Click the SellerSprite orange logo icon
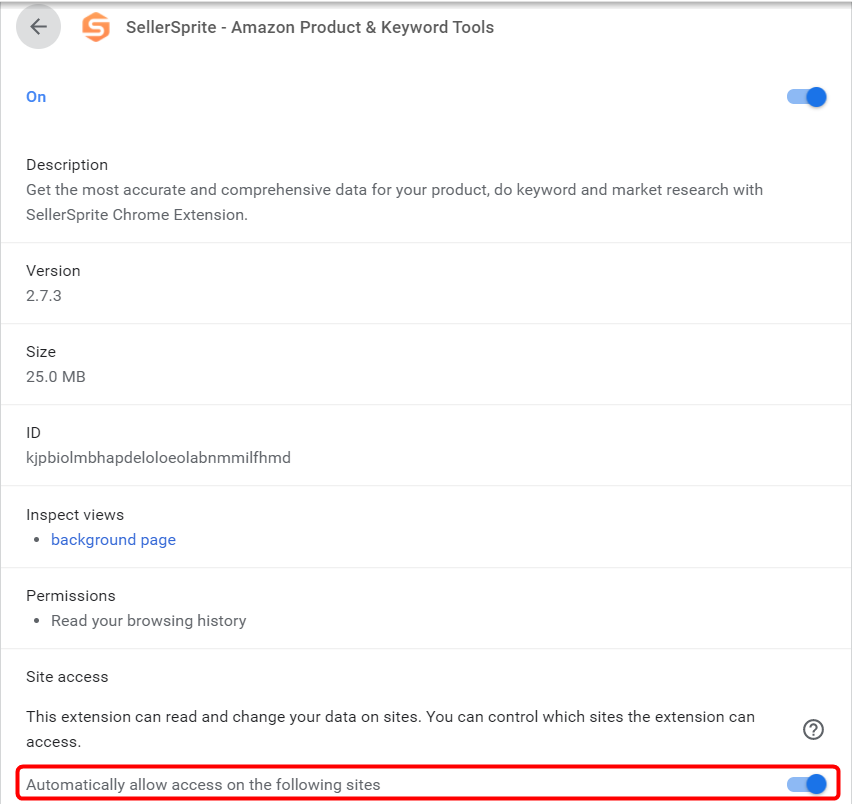This screenshot has height=804, width=852. click(x=96, y=28)
